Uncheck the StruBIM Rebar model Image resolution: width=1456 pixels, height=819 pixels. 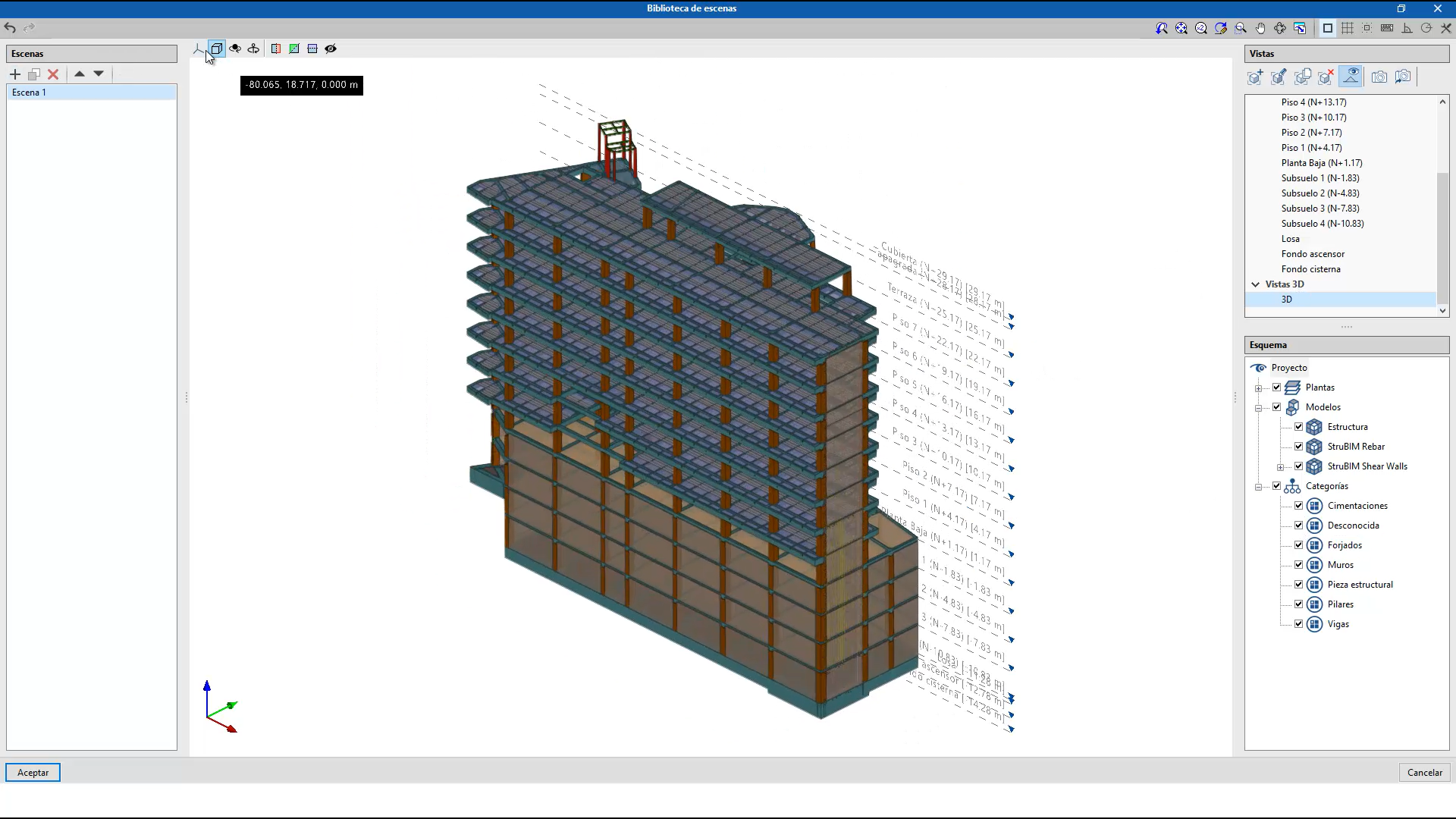pyautogui.click(x=1298, y=447)
